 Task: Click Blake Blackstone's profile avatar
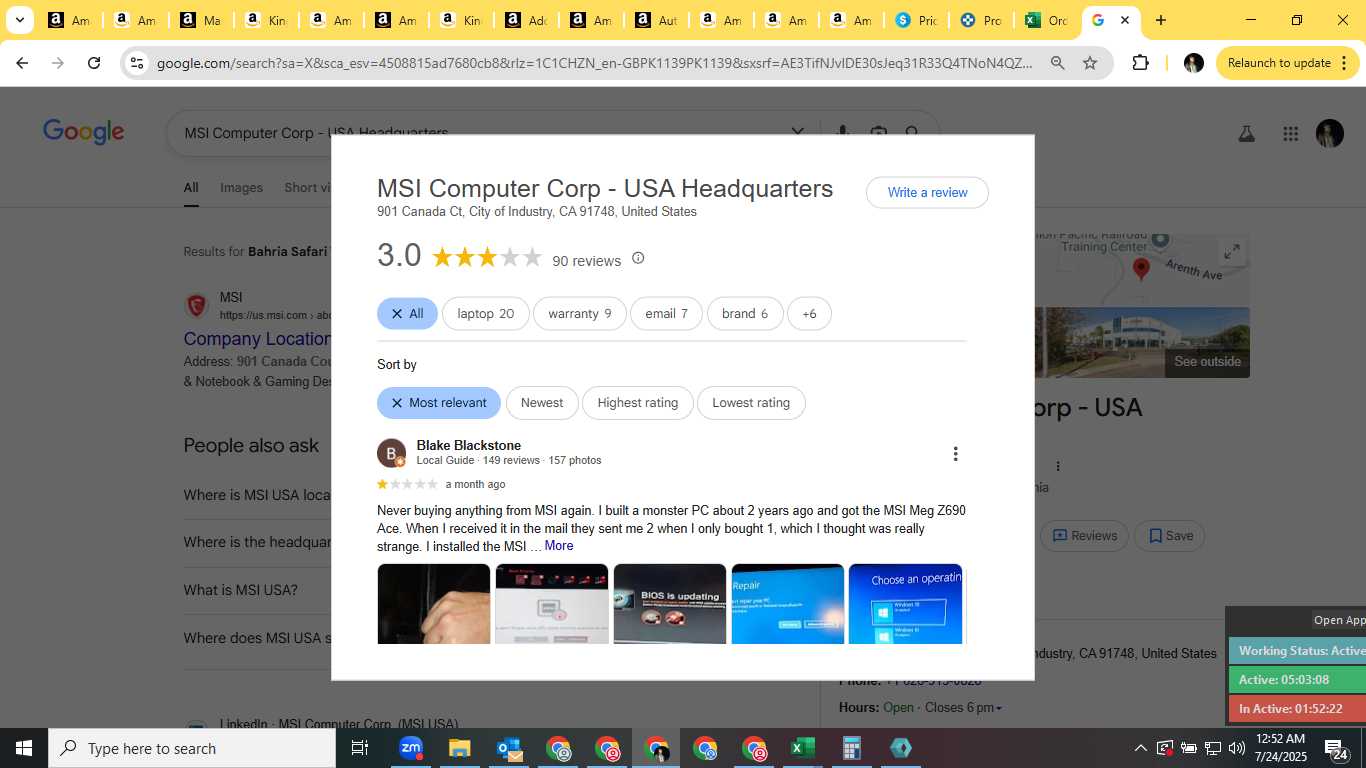[x=391, y=453]
